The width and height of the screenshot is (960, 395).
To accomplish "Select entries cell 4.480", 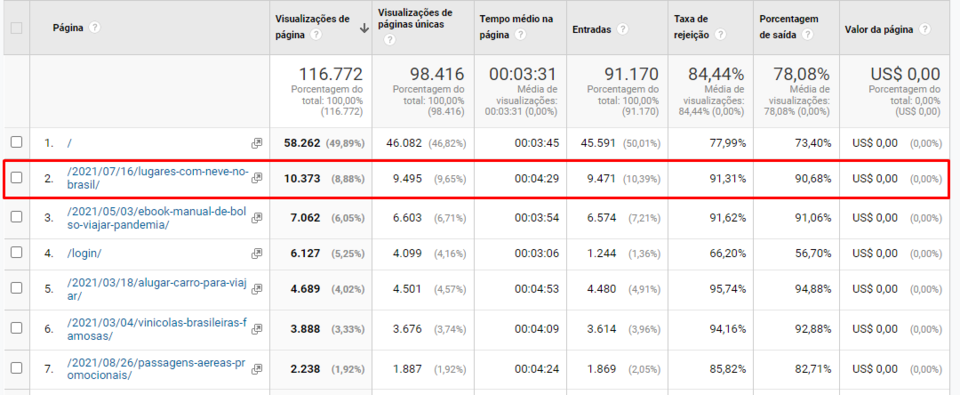I will [x=601, y=288].
